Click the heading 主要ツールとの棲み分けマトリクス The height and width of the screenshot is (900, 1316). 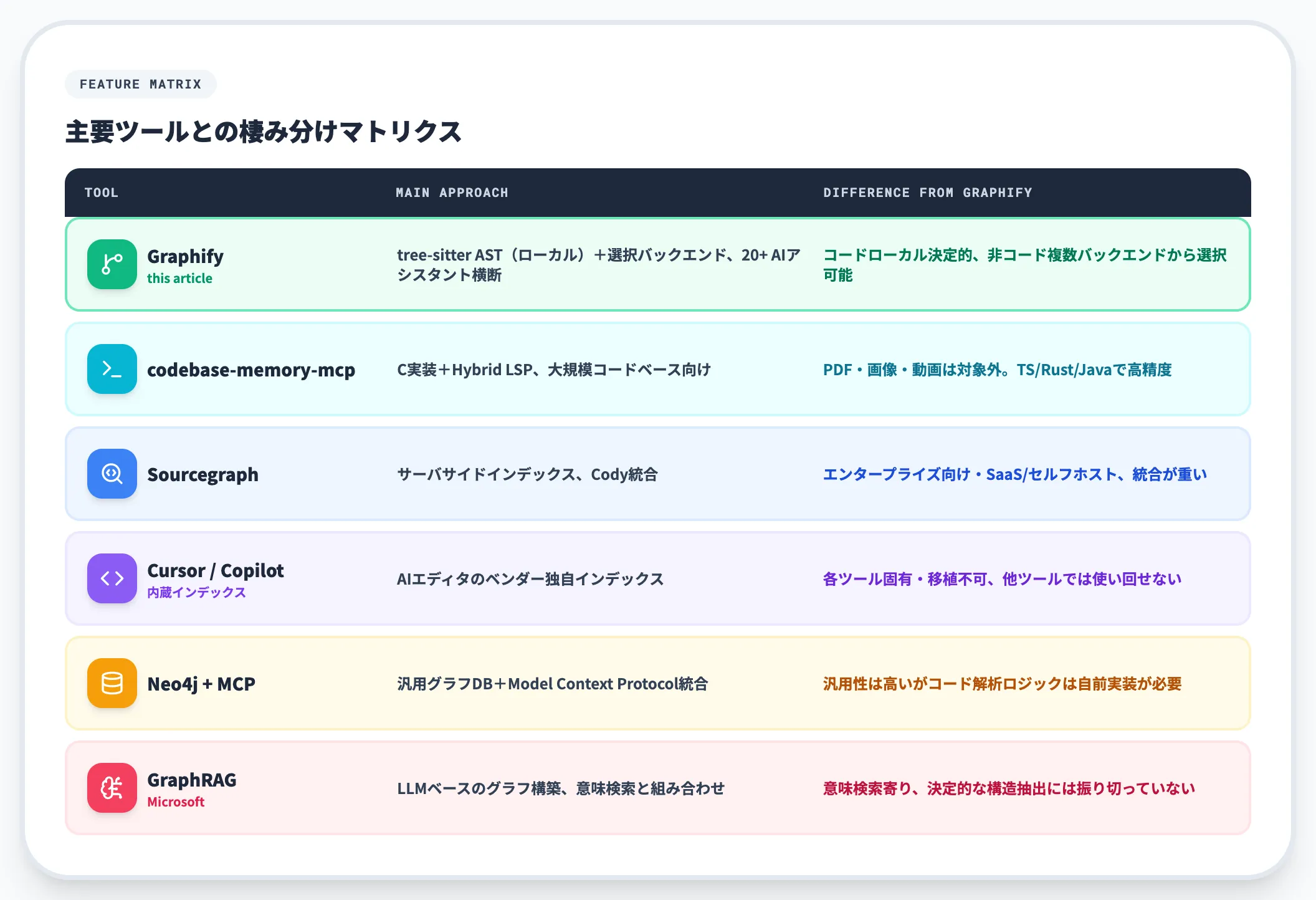[x=263, y=132]
